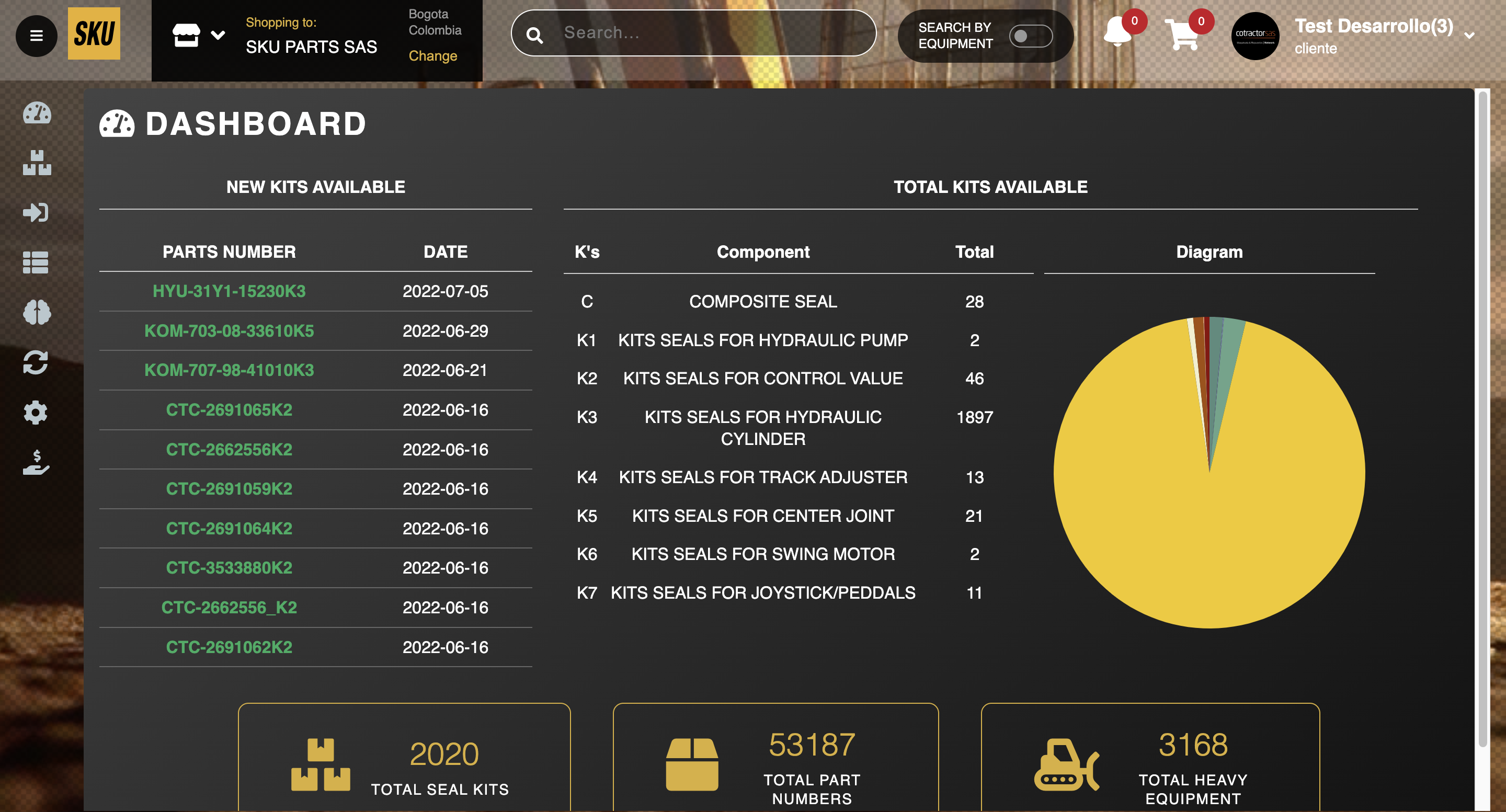Screen dimensions: 1506x812
Task: Click the brain sidebar icon
Action: point(37,313)
